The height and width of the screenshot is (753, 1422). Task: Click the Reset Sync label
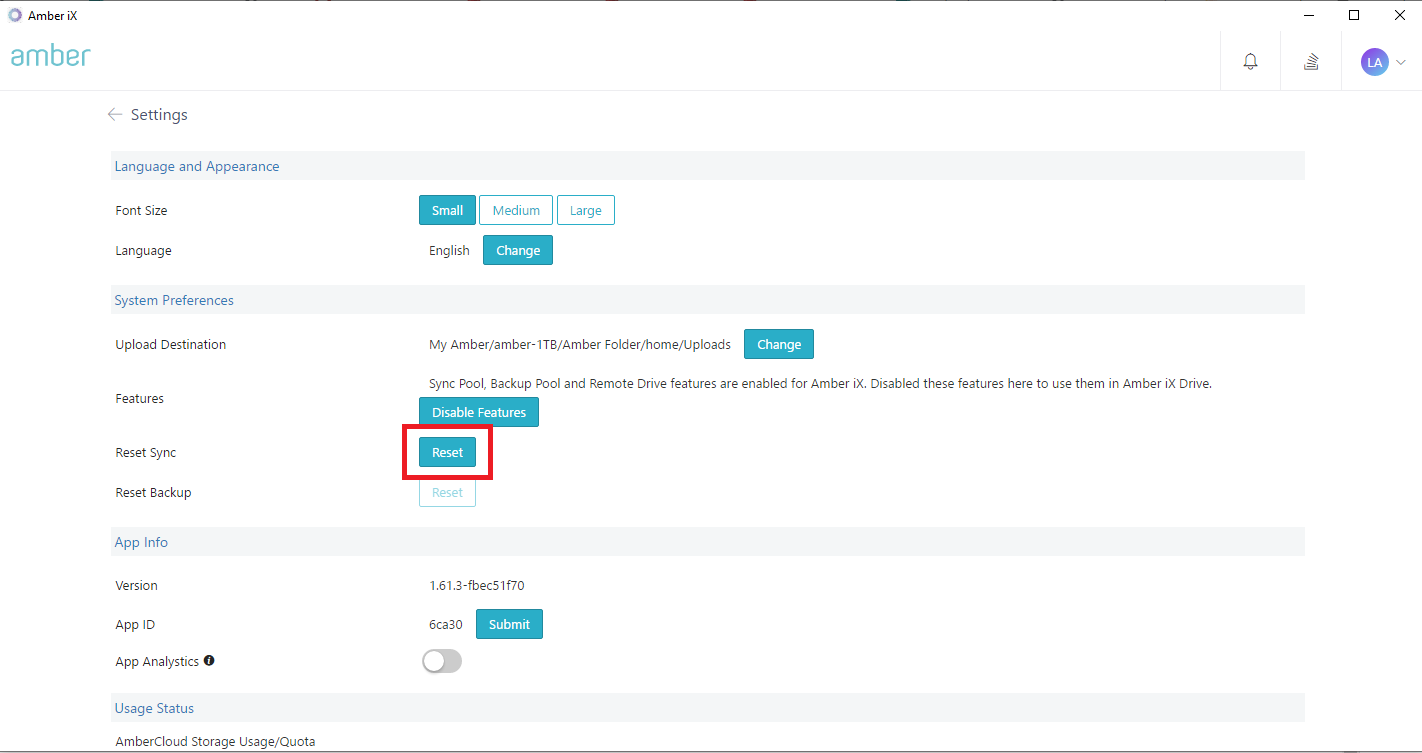tap(146, 452)
